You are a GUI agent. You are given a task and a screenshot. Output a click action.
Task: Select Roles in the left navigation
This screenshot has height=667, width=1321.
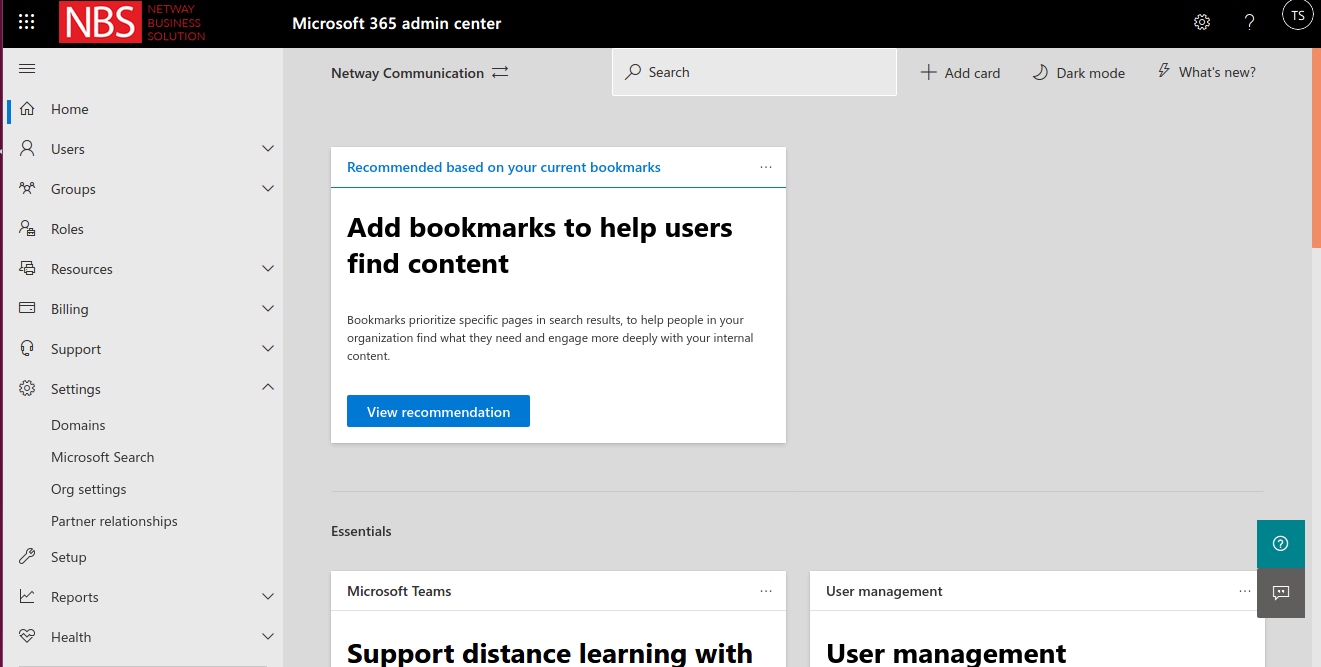click(67, 229)
